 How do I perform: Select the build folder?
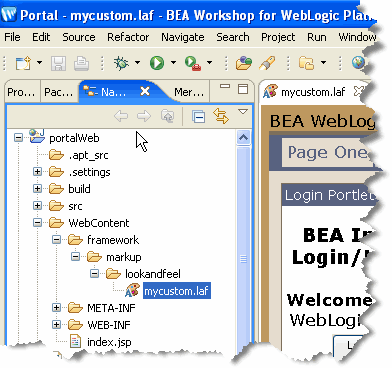79,189
